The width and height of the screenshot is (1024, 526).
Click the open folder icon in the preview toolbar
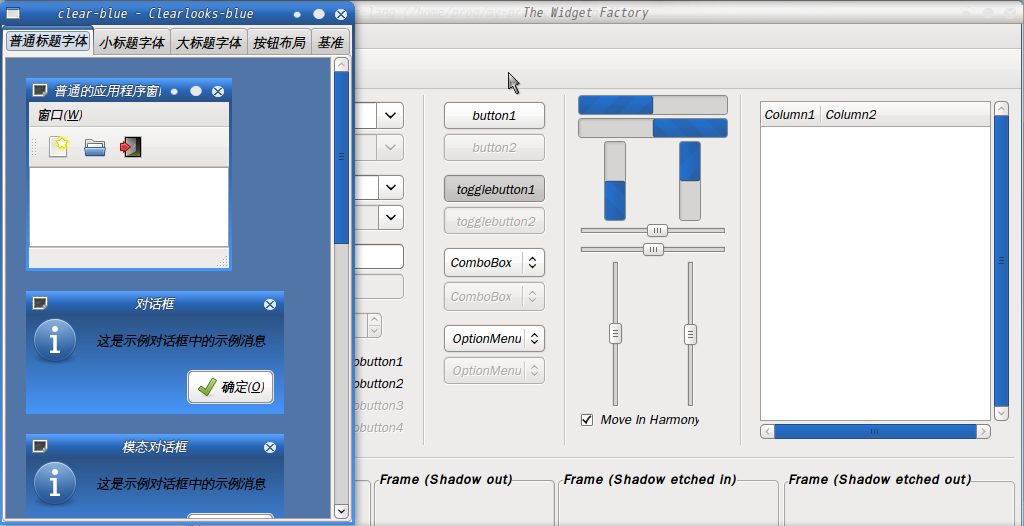point(95,147)
